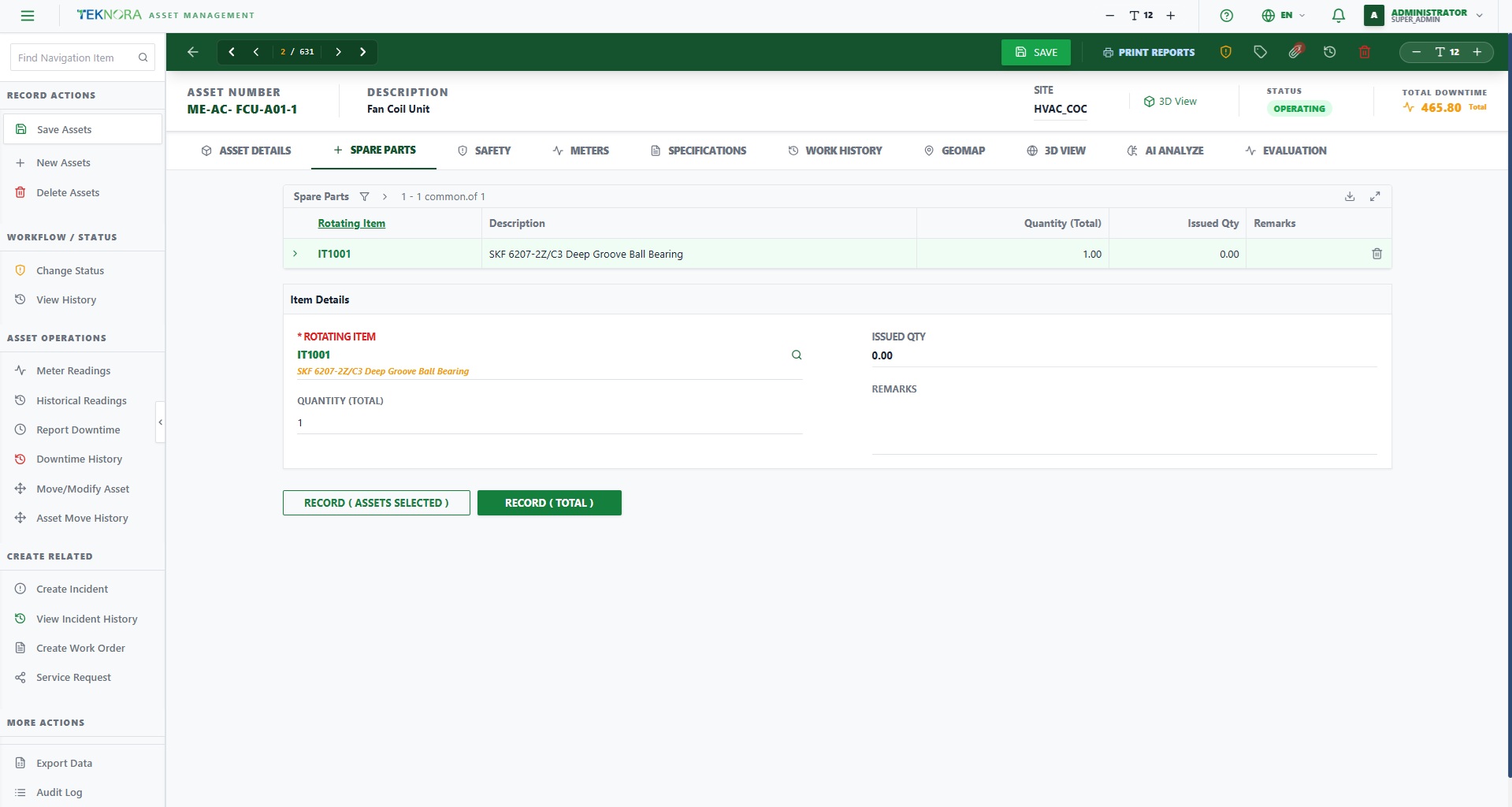Click the green SAVE button

click(x=1035, y=52)
